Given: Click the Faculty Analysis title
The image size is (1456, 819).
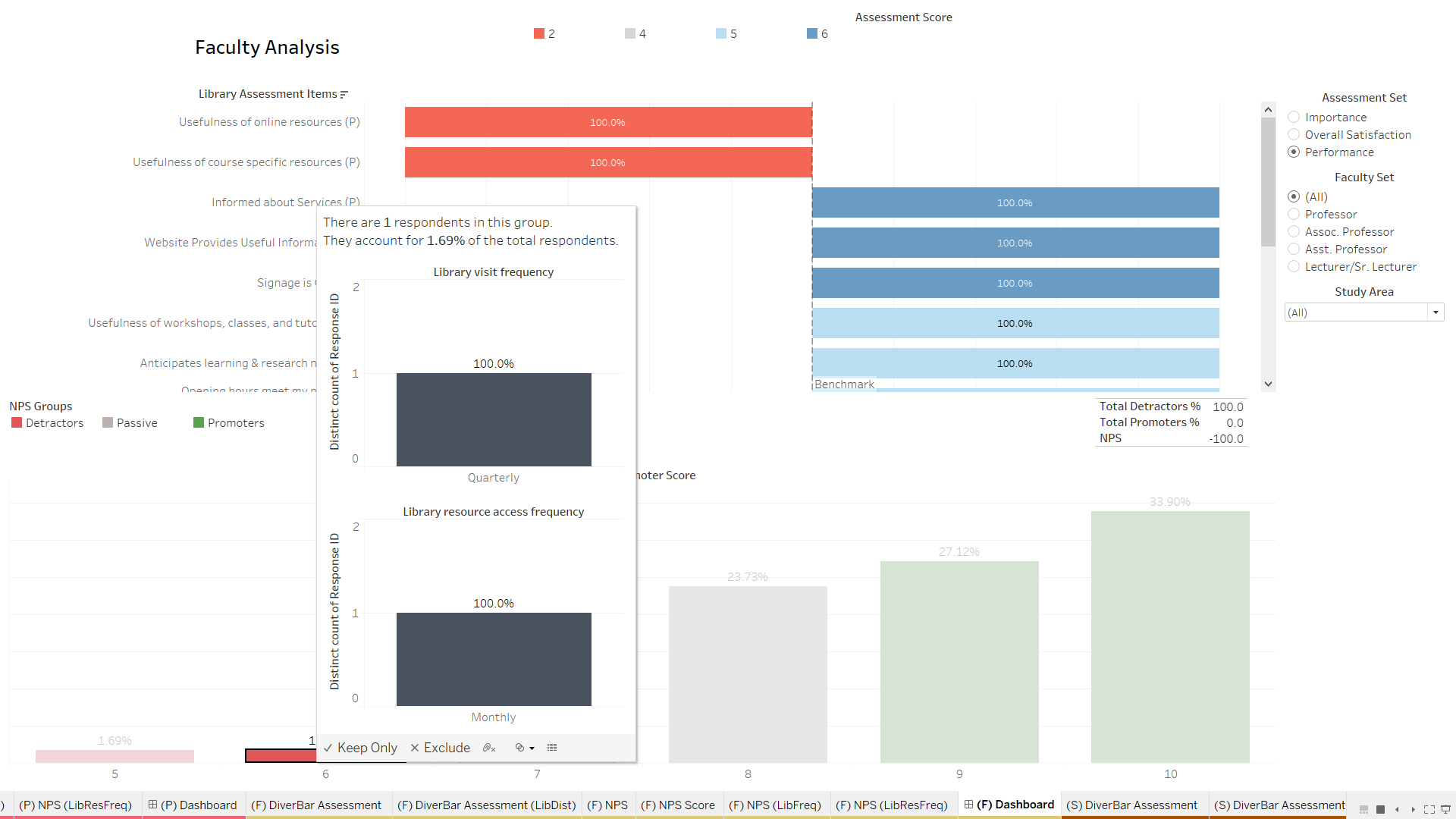Looking at the screenshot, I should [x=267, y=47].
